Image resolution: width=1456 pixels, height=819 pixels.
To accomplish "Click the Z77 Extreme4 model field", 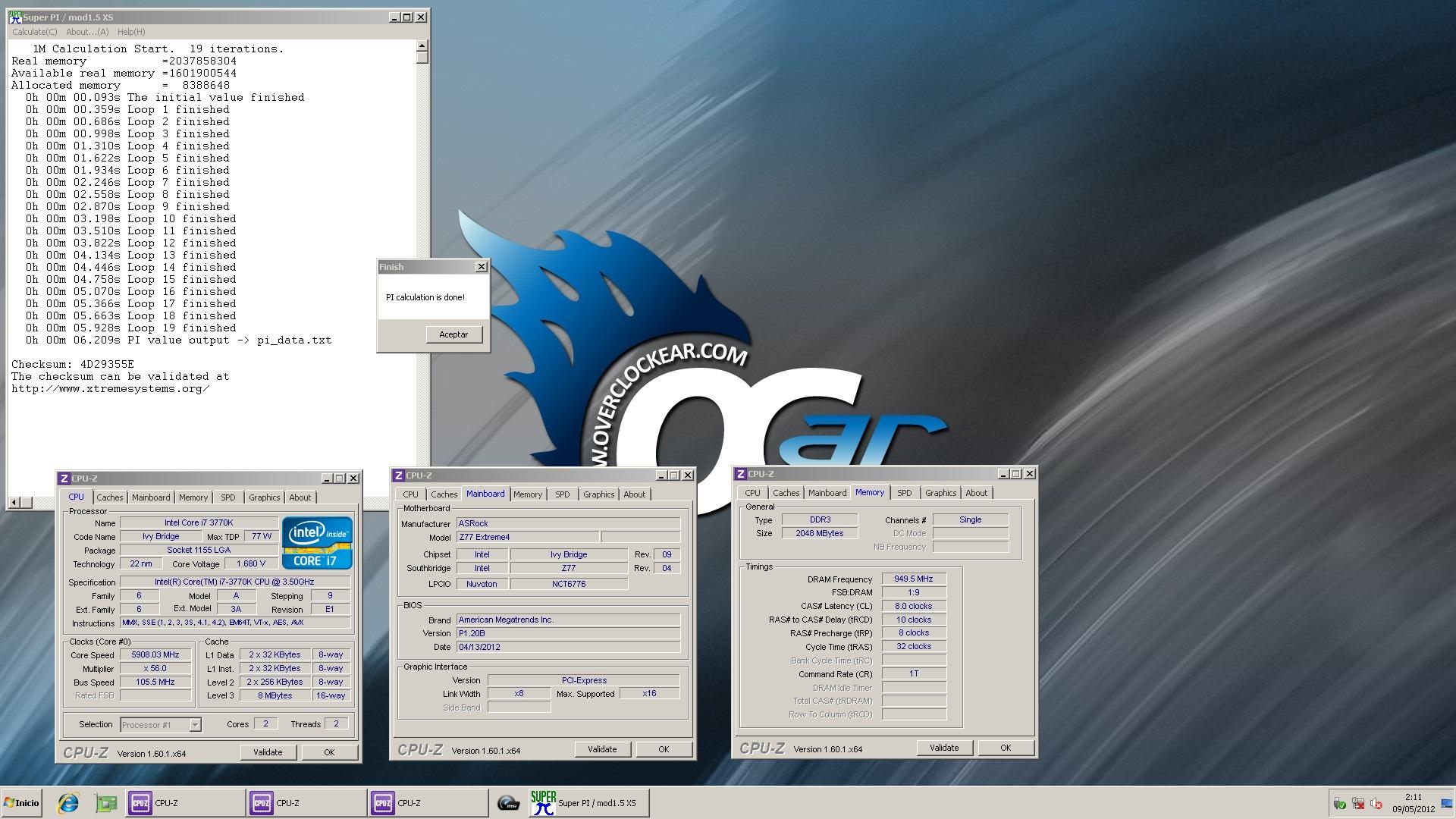I will [x=527, y=537].
